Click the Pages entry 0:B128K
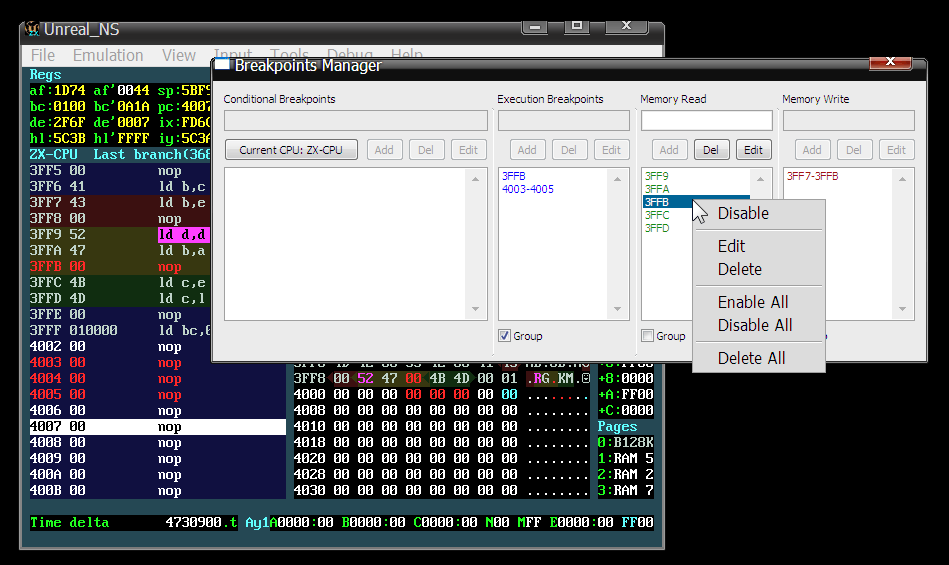The image size is (949, 565). (x=626, y=442)
